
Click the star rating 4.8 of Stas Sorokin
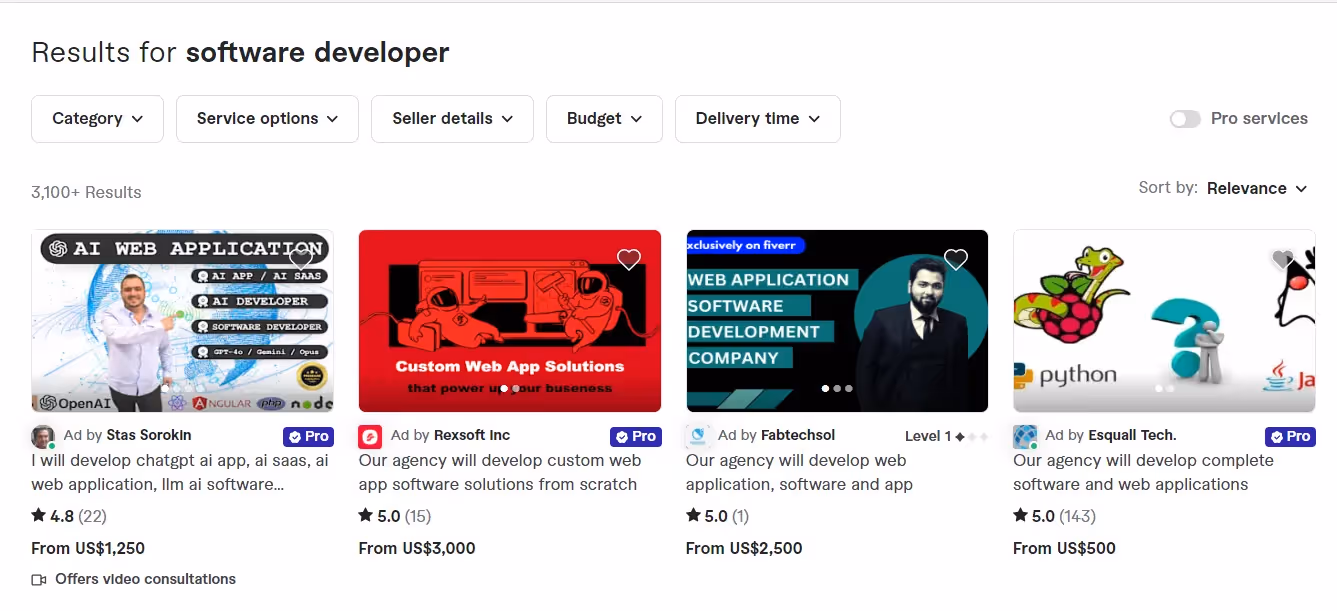[x=69, y=516]
